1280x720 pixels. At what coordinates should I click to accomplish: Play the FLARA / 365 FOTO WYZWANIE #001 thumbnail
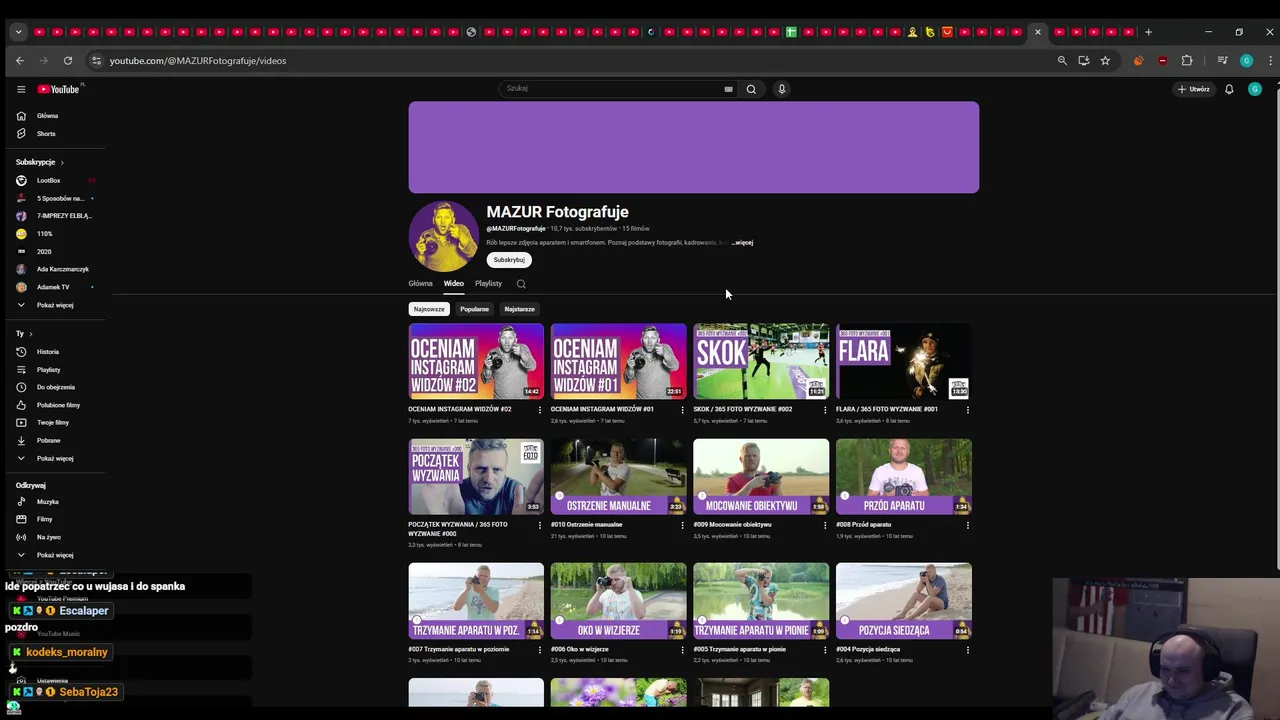pos(903,361)
